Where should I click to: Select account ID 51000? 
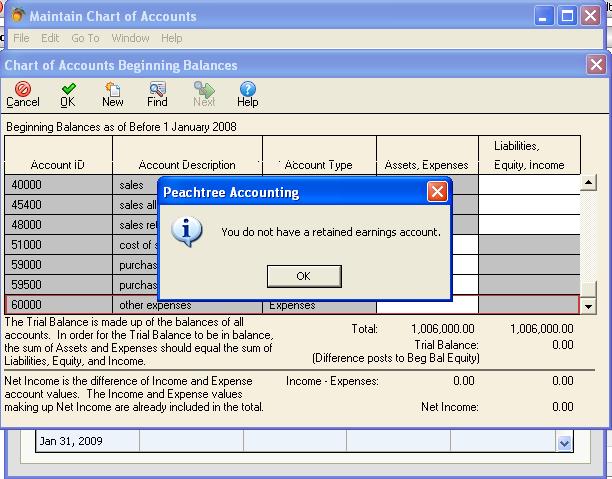tap(59, 245)
